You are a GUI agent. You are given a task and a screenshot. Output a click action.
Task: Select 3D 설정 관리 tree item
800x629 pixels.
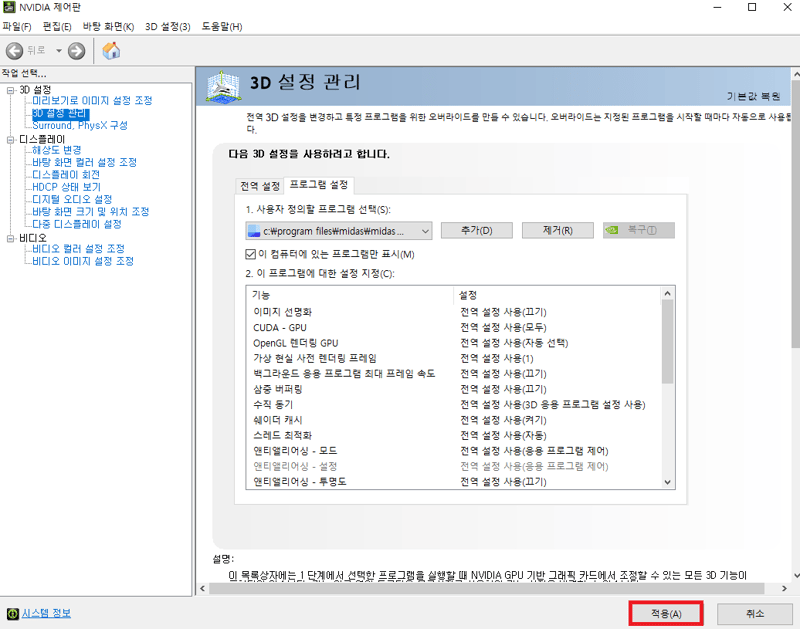coord(60,113)
